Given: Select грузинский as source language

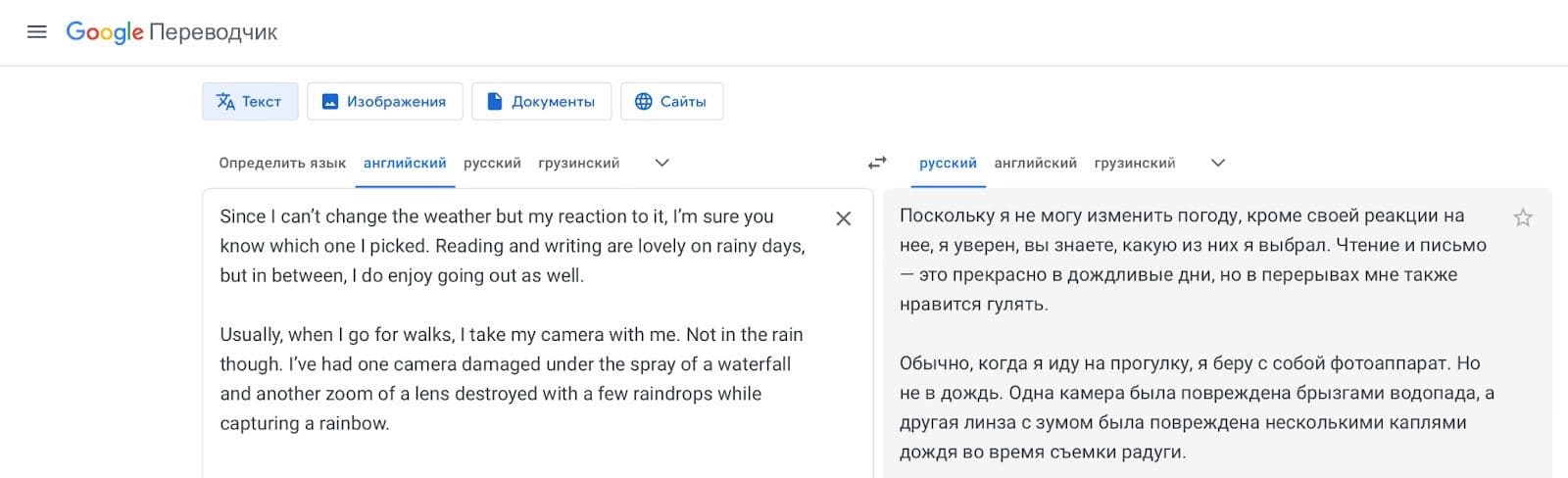Looking at the screenshot, I should pyautogui.click(x=578, y=163).
